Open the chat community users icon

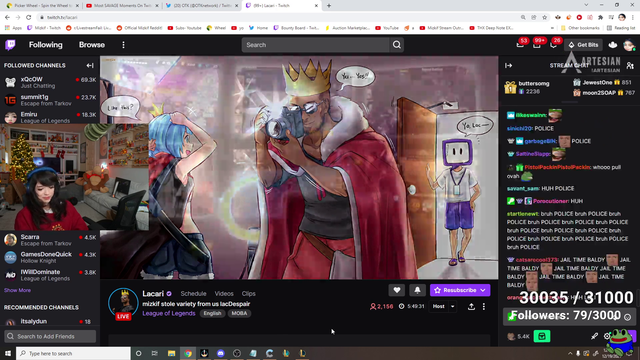[630, 65]
